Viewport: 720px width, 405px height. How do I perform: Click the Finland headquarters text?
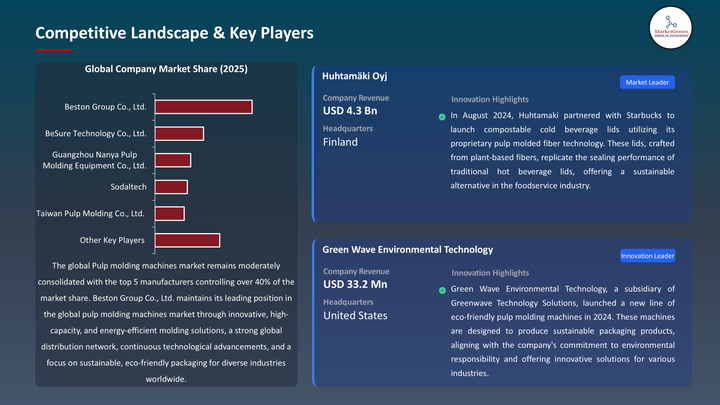(340, 142)
